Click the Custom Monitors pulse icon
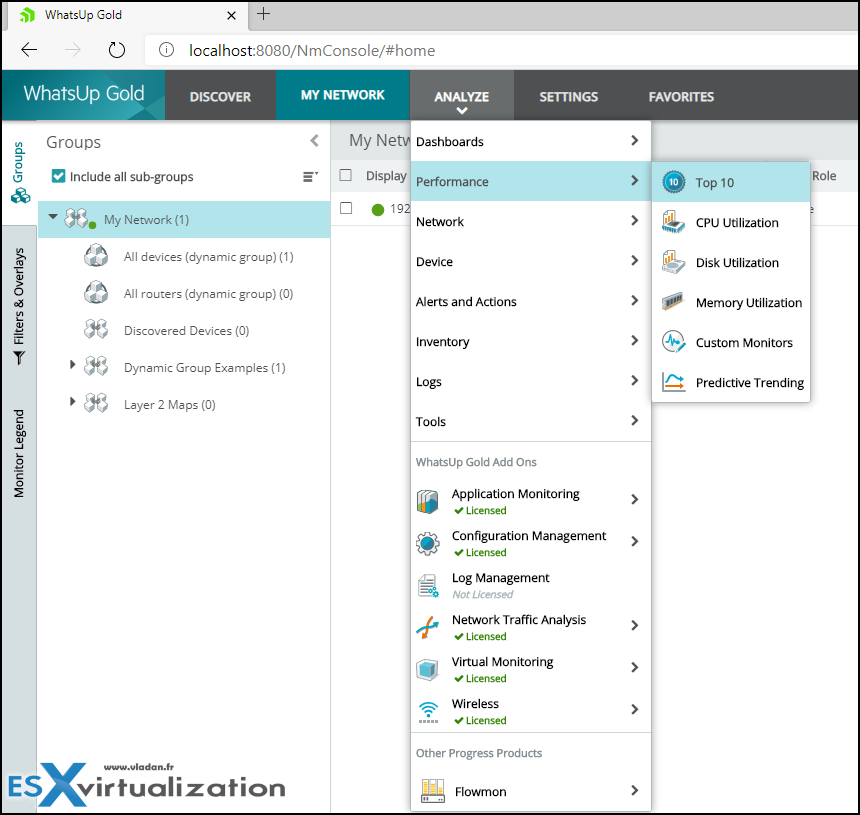The width and height of the screenshot is (860, 815). tap(674, 342)
